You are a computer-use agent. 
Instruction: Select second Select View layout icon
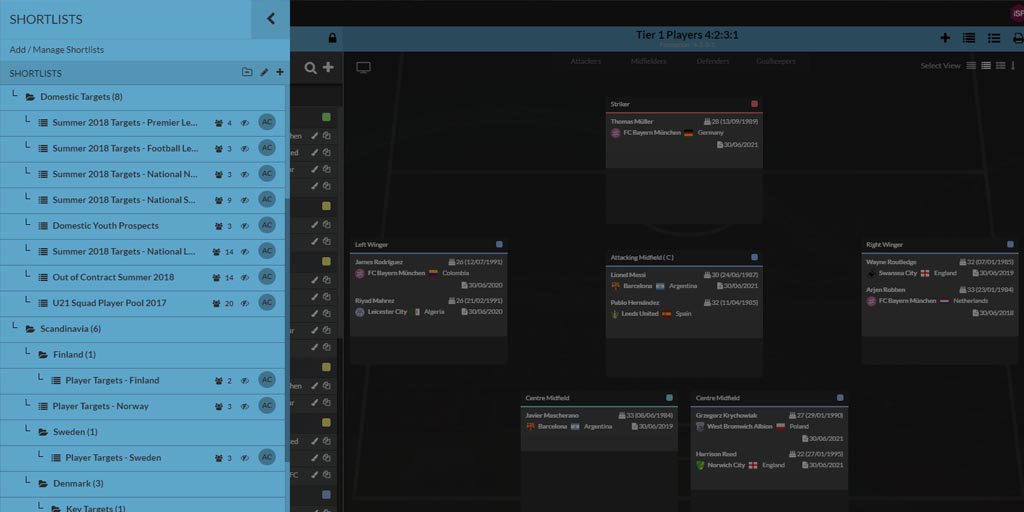(x=986, y=65)
